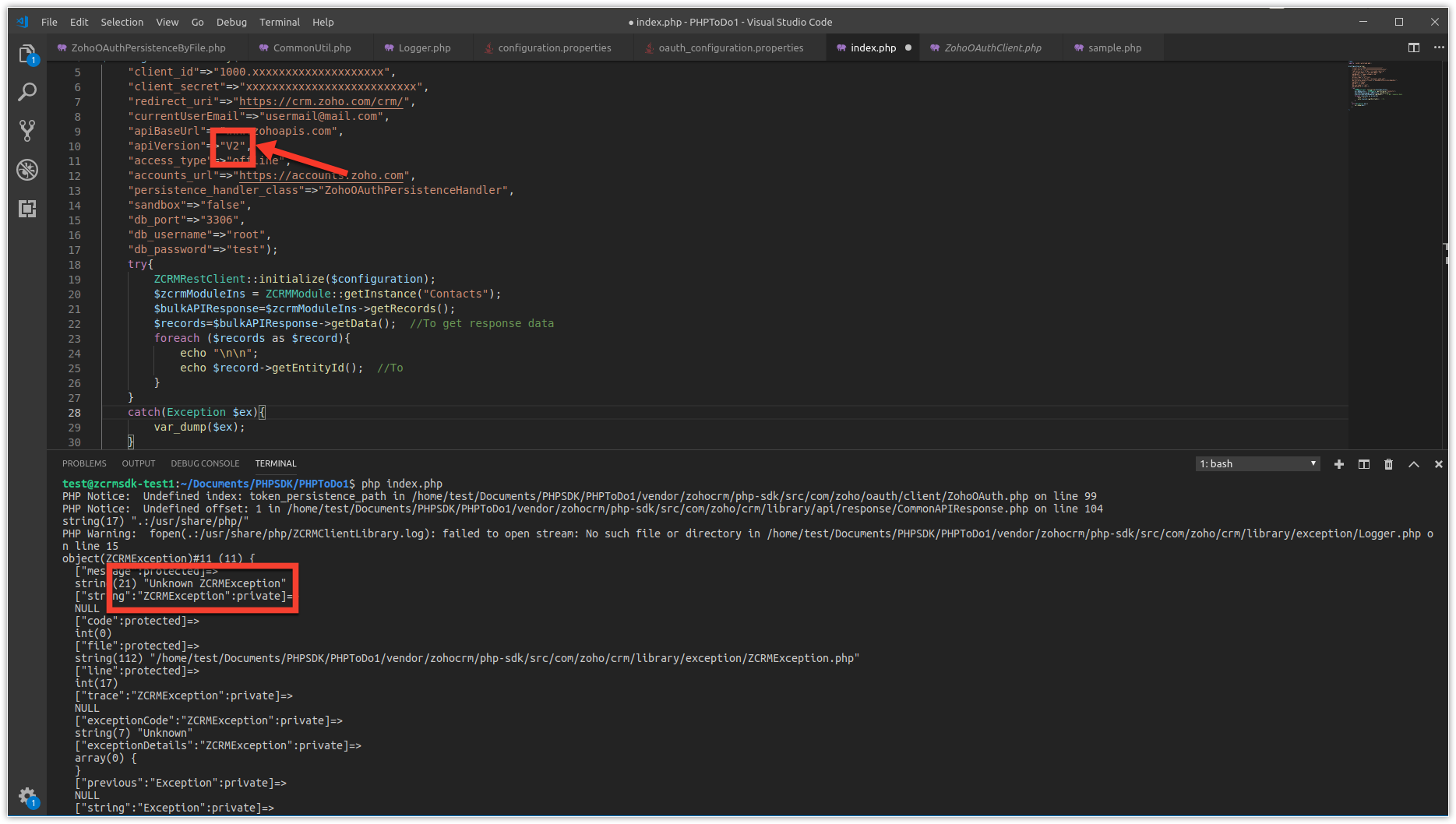Switch to Logger.php tab
This screenshot has height=824, width=1456.
[424, 48]
